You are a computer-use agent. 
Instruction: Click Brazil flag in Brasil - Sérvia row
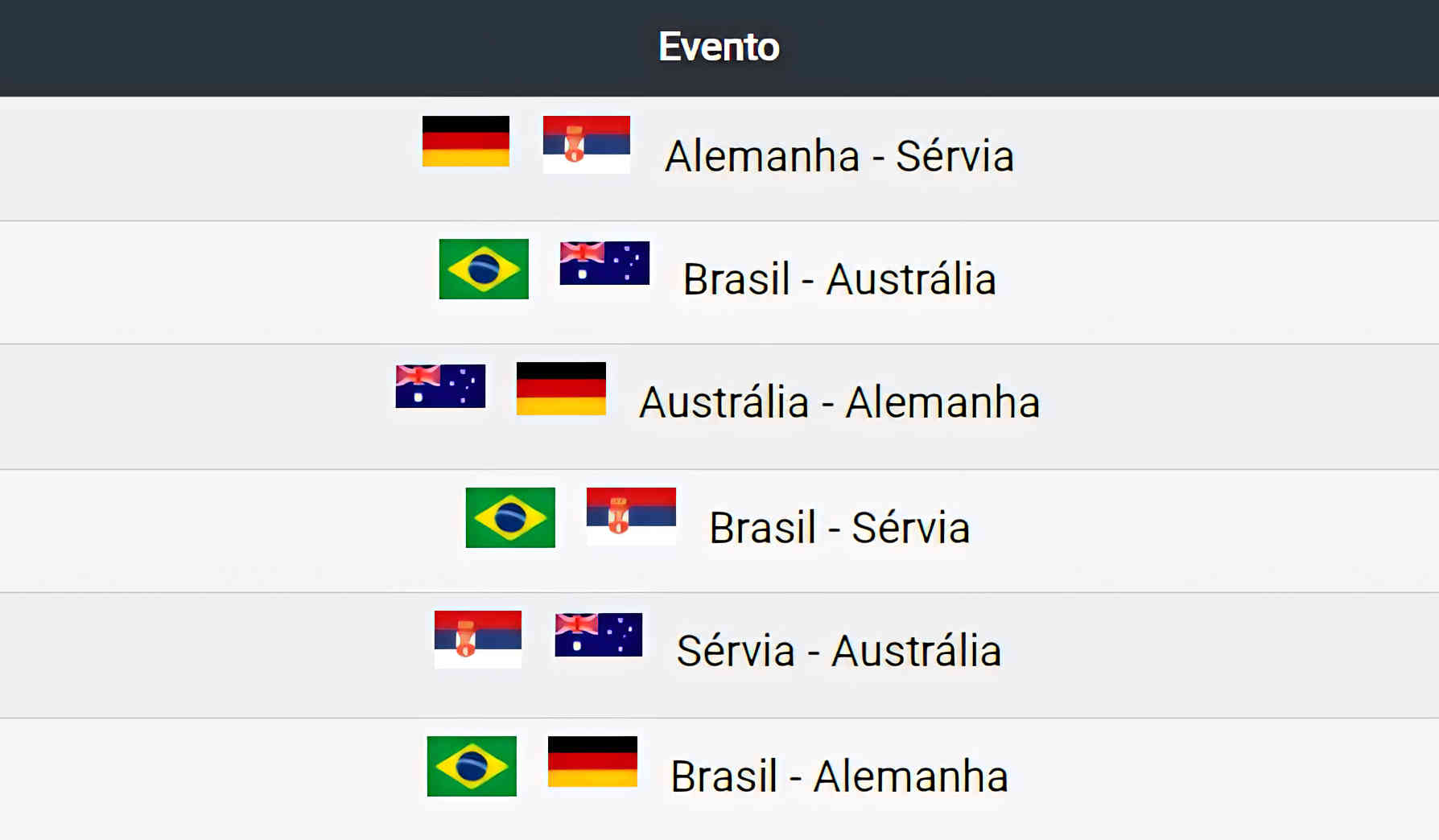click(510, 517)
